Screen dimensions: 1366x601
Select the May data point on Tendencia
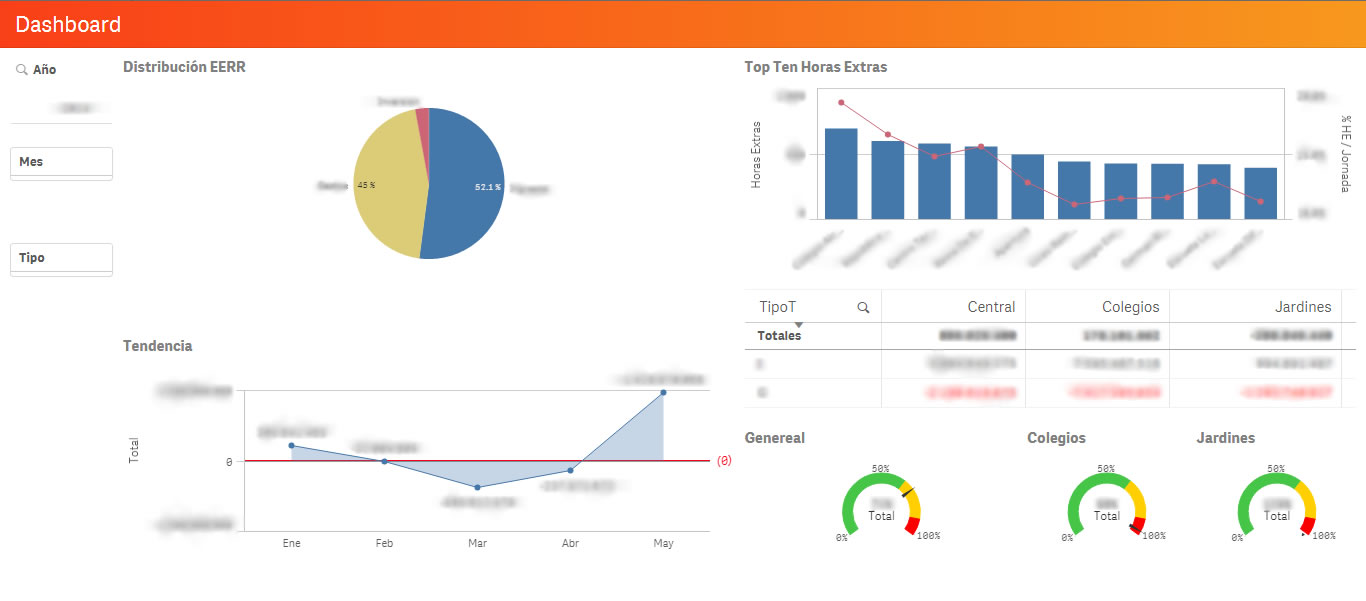tap(663, 392)
